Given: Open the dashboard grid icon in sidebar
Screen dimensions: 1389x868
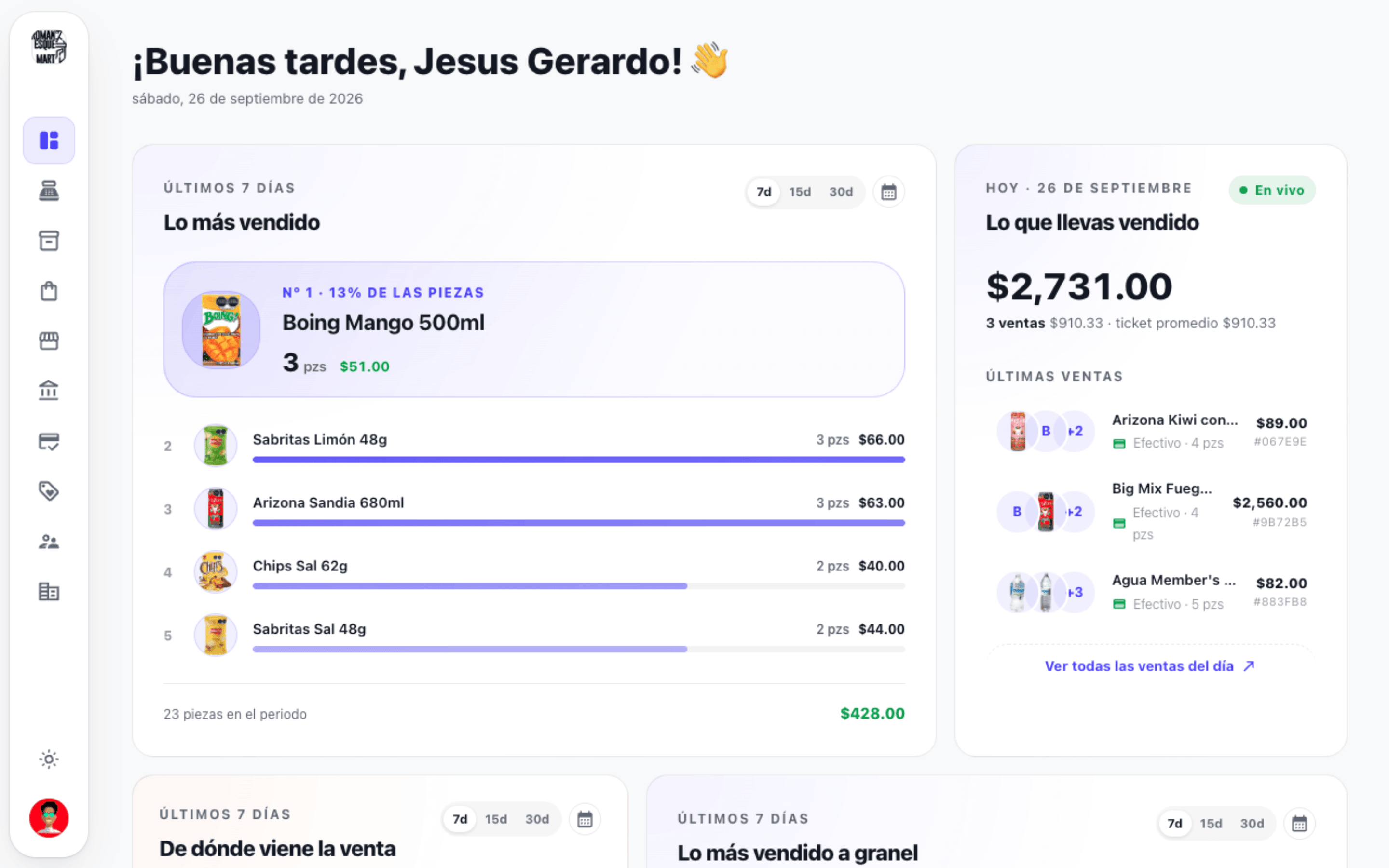Looking at the screenshot, I should tap(49, 141).
